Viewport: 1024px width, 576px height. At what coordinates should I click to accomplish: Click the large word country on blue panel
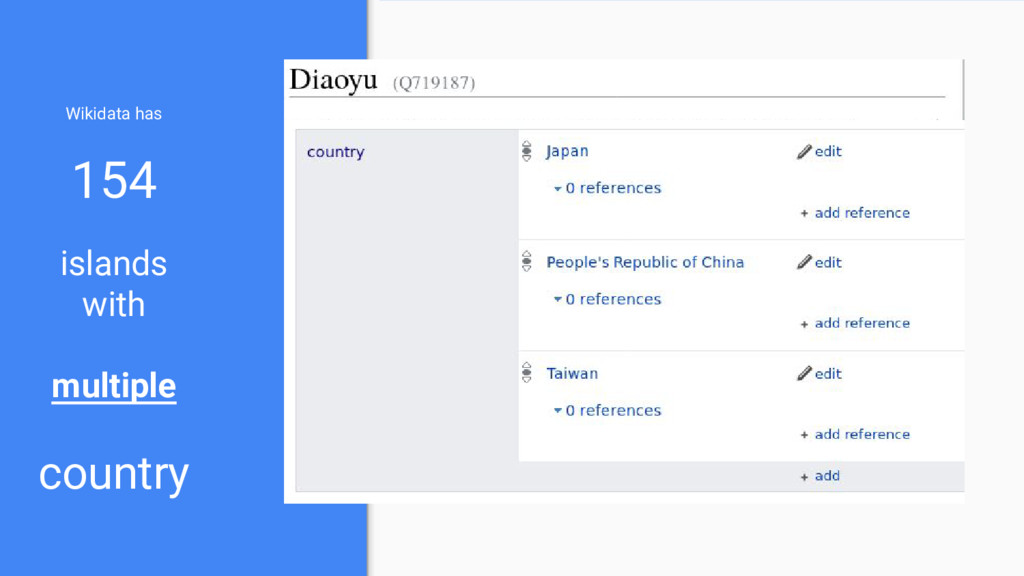[x=114, y=473]
